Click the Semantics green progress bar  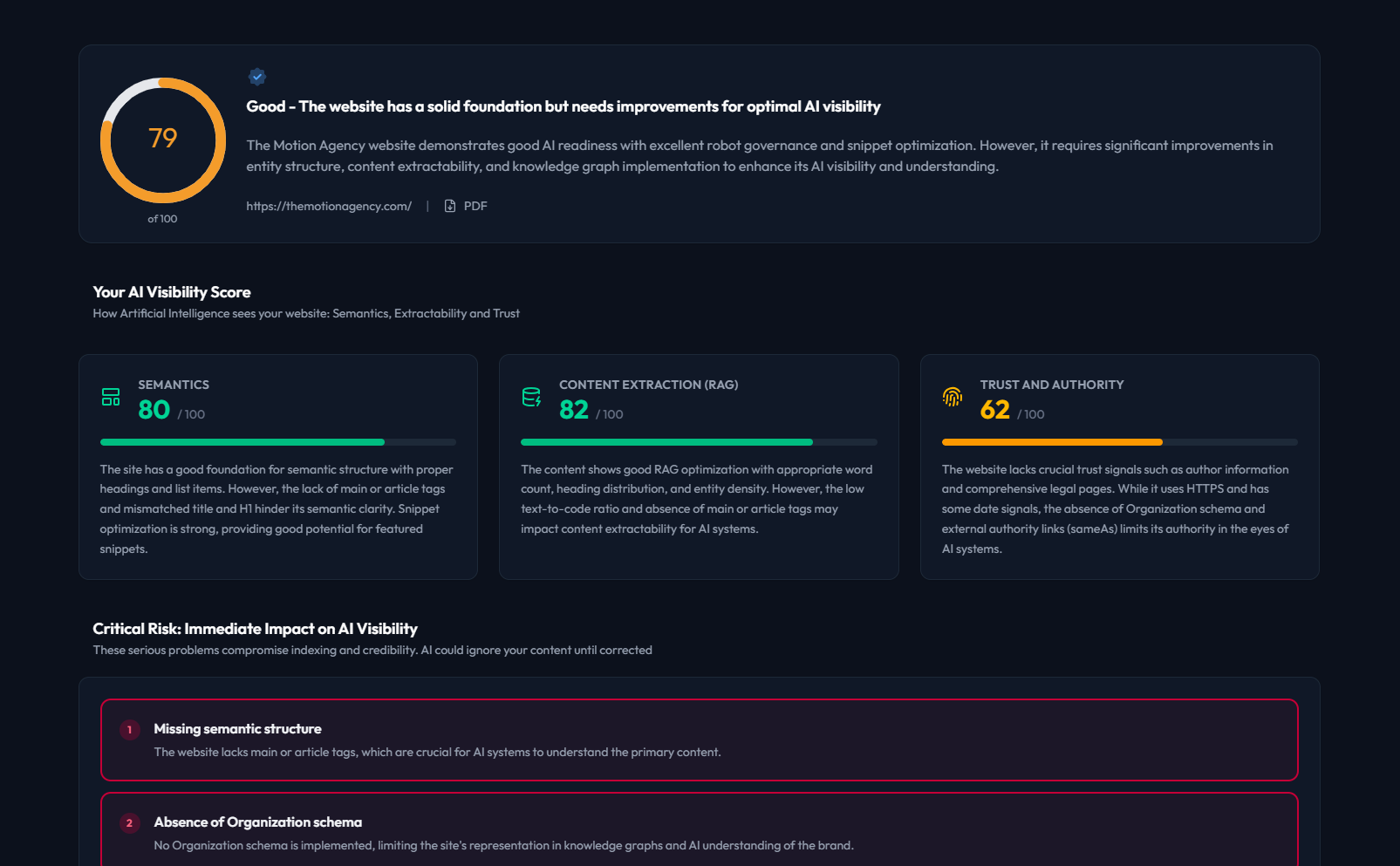tap(242, 442)
